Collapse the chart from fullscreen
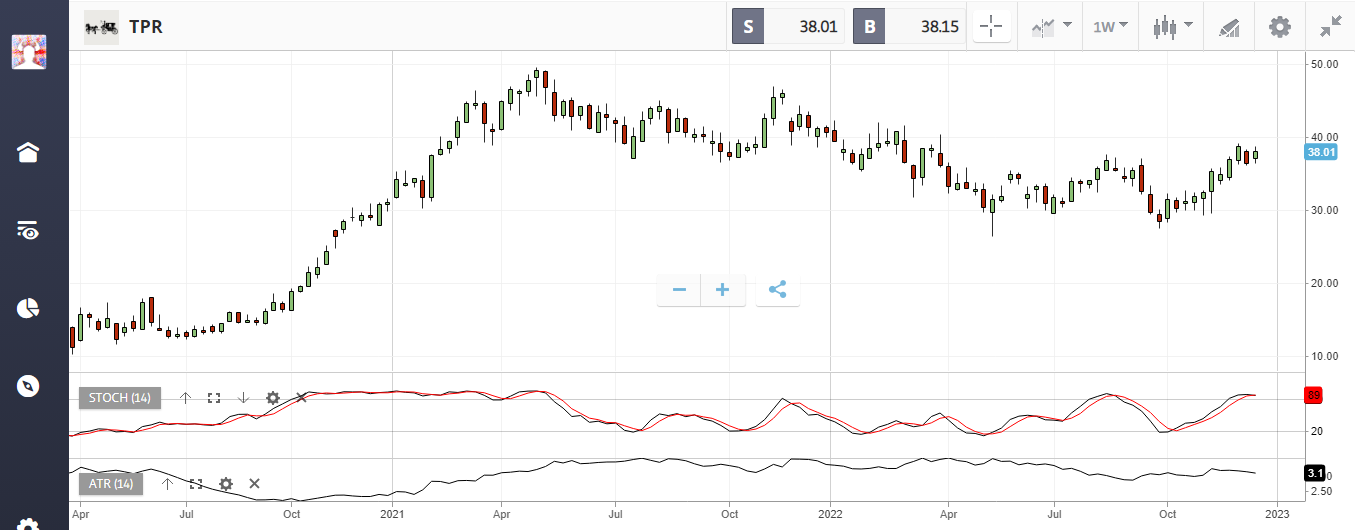 click(1330, 27)
